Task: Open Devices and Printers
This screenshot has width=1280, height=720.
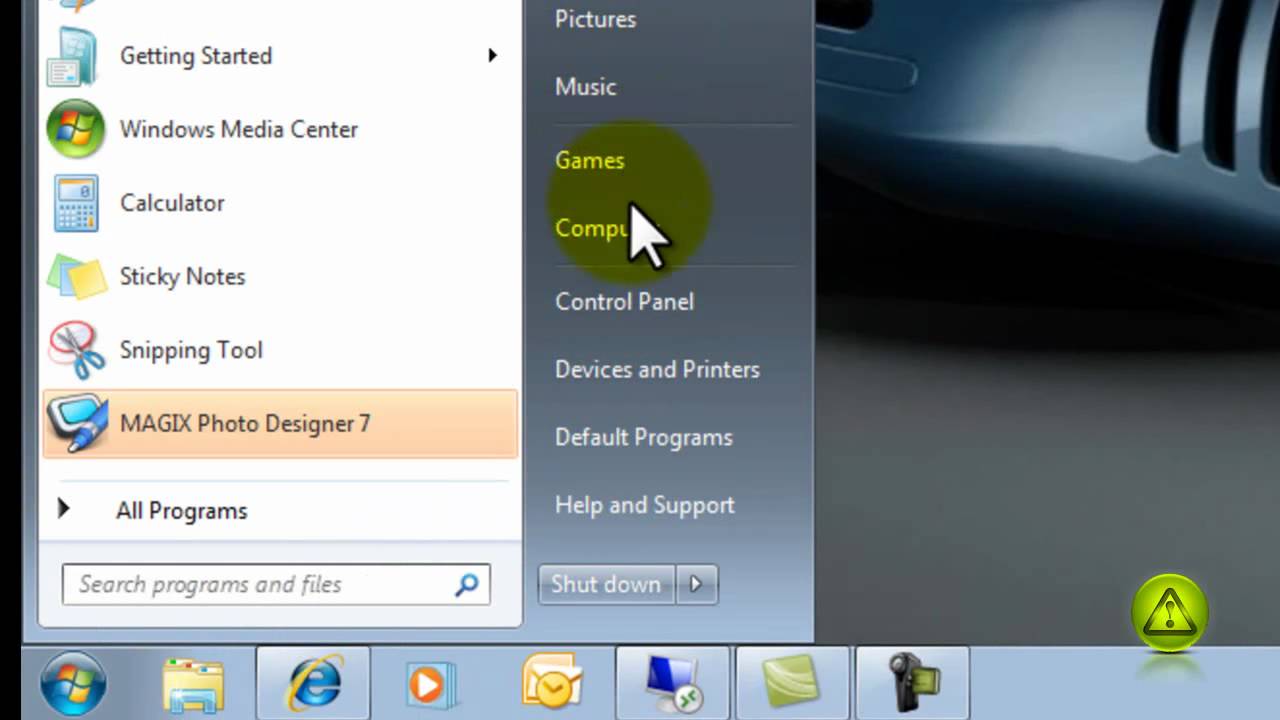Action: tap(657, 370)
